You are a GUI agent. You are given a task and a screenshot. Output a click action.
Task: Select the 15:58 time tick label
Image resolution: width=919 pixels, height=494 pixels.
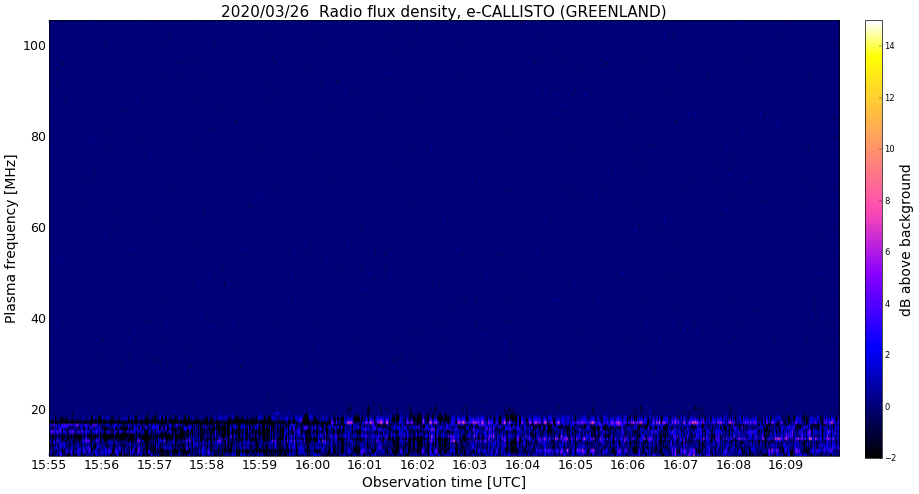[x=207, y=465]
